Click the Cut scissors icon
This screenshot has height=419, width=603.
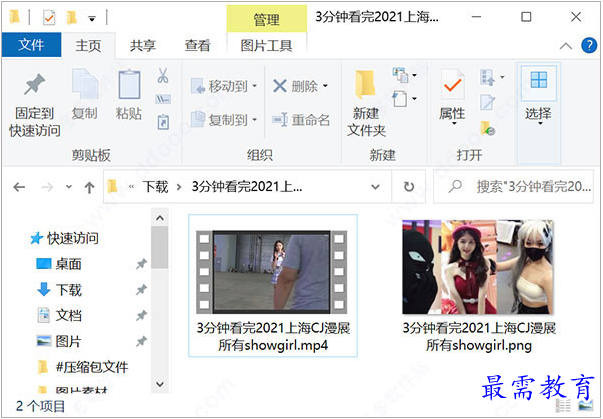[x=163, y=75]
